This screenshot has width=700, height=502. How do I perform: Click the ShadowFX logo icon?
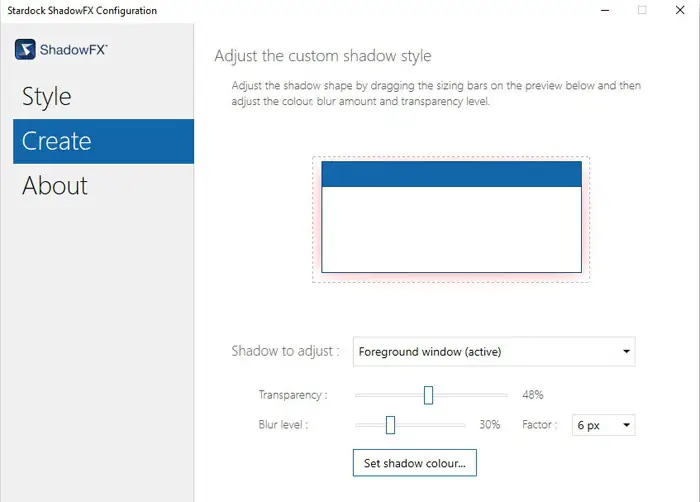[26, 50]
